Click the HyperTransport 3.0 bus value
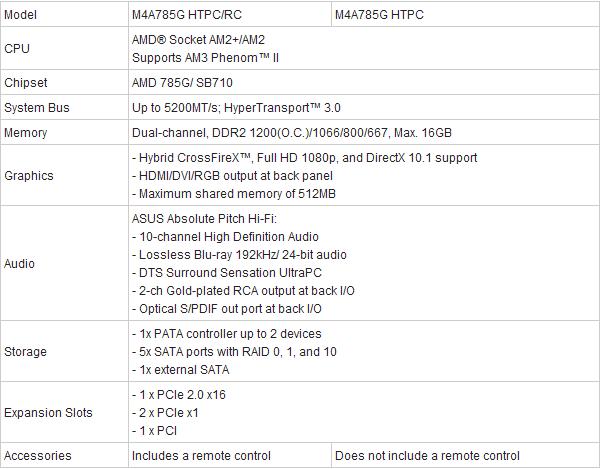This screenshot has height=469, width=601. [236, 108]
